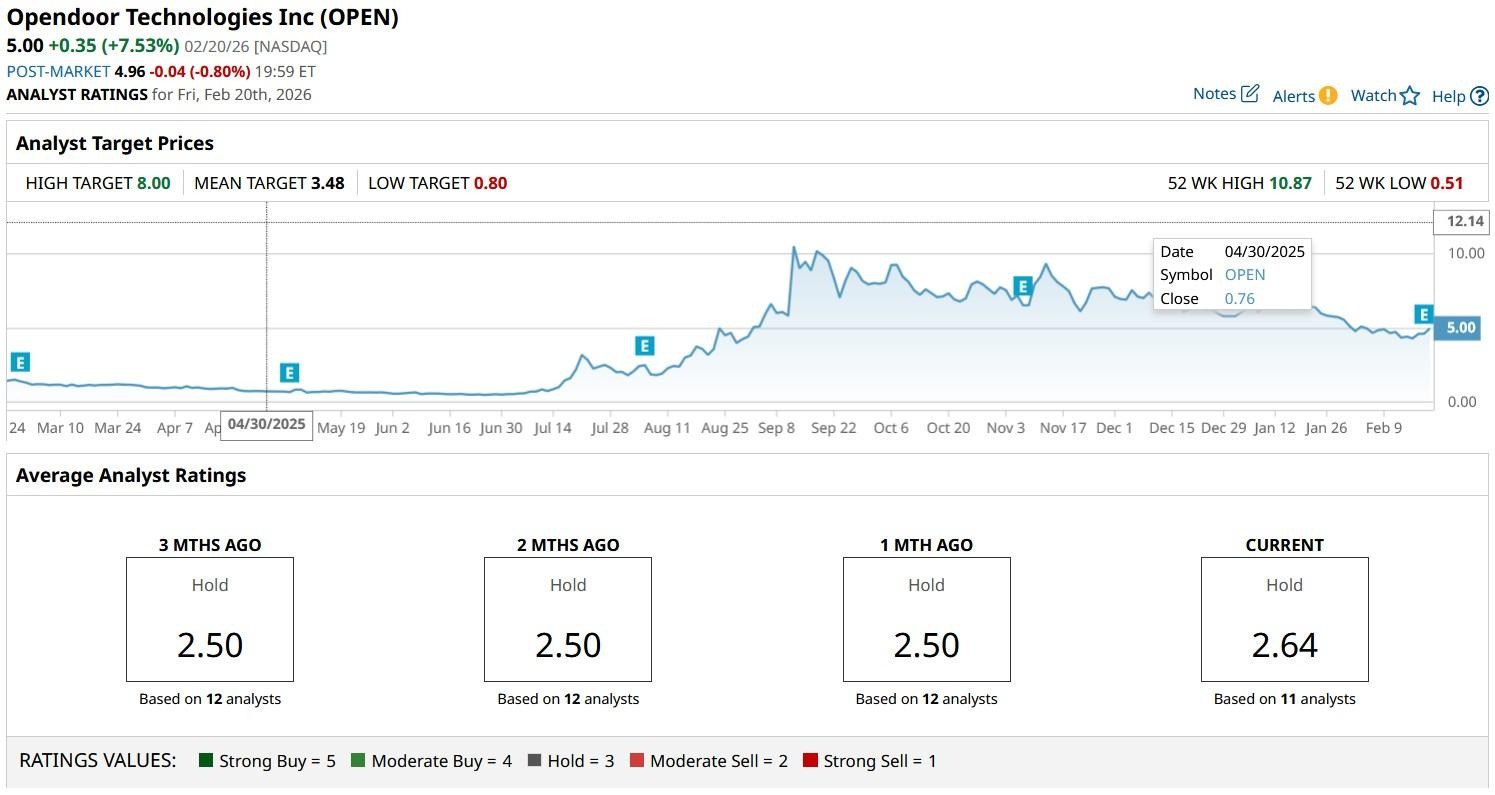Viewport: 1495px width, 795px height.
Task: Click the earnings E marker above the 5.00 price tag
Action: coord(1423,314)
